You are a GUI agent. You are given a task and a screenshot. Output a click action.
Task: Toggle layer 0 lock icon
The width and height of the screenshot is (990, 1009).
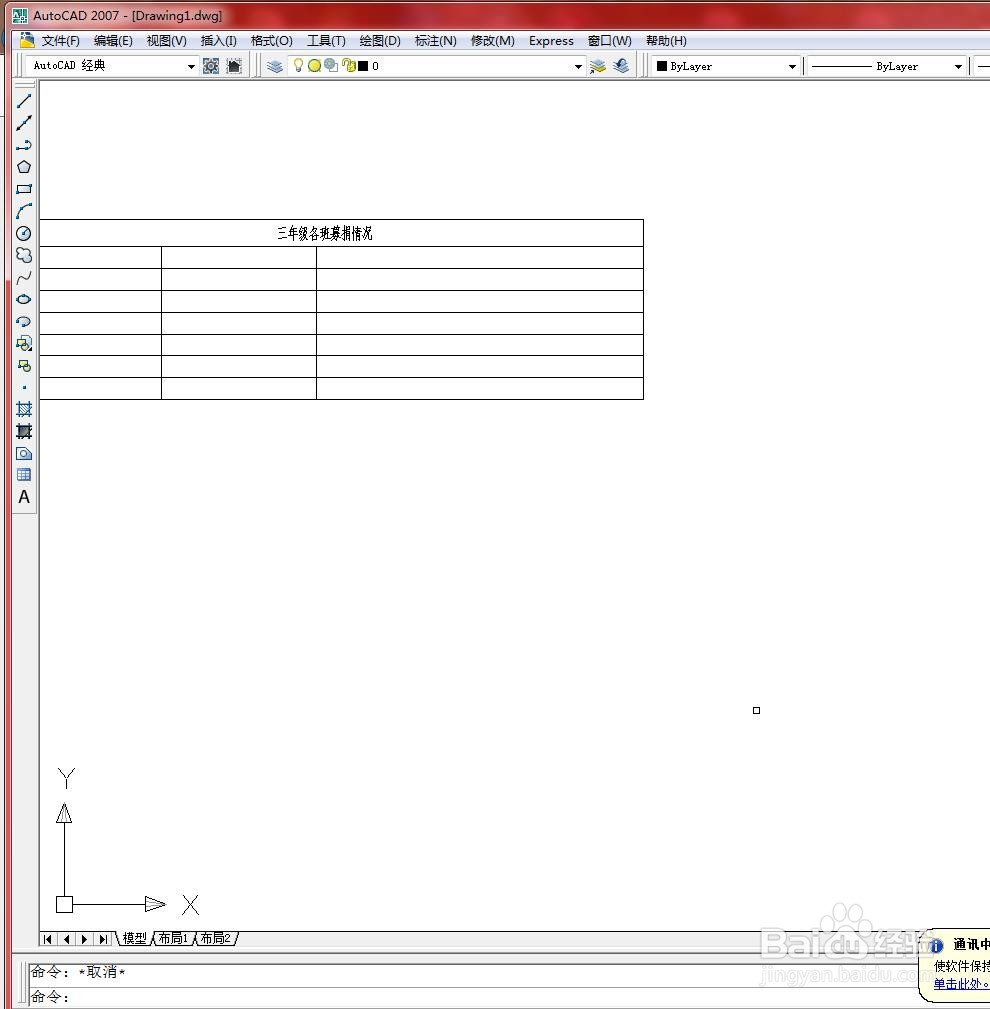(348, 65)
